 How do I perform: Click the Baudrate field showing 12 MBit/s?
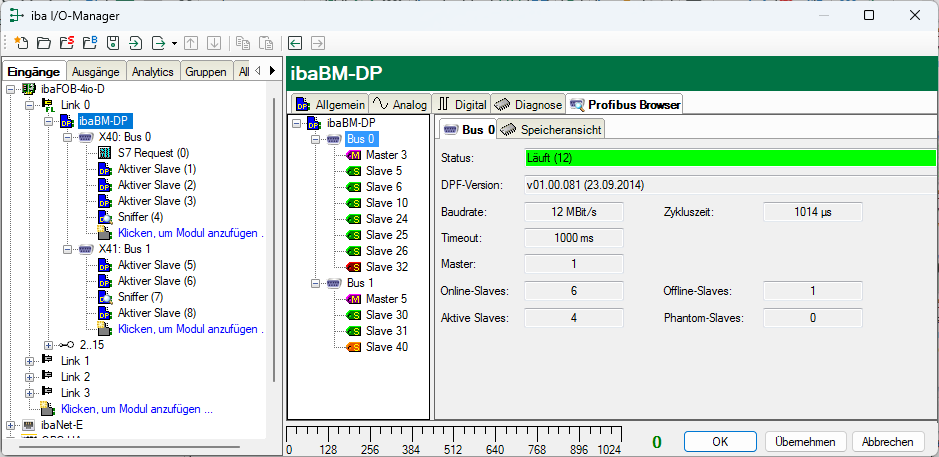pyautogui.click(x=574, y=211)
